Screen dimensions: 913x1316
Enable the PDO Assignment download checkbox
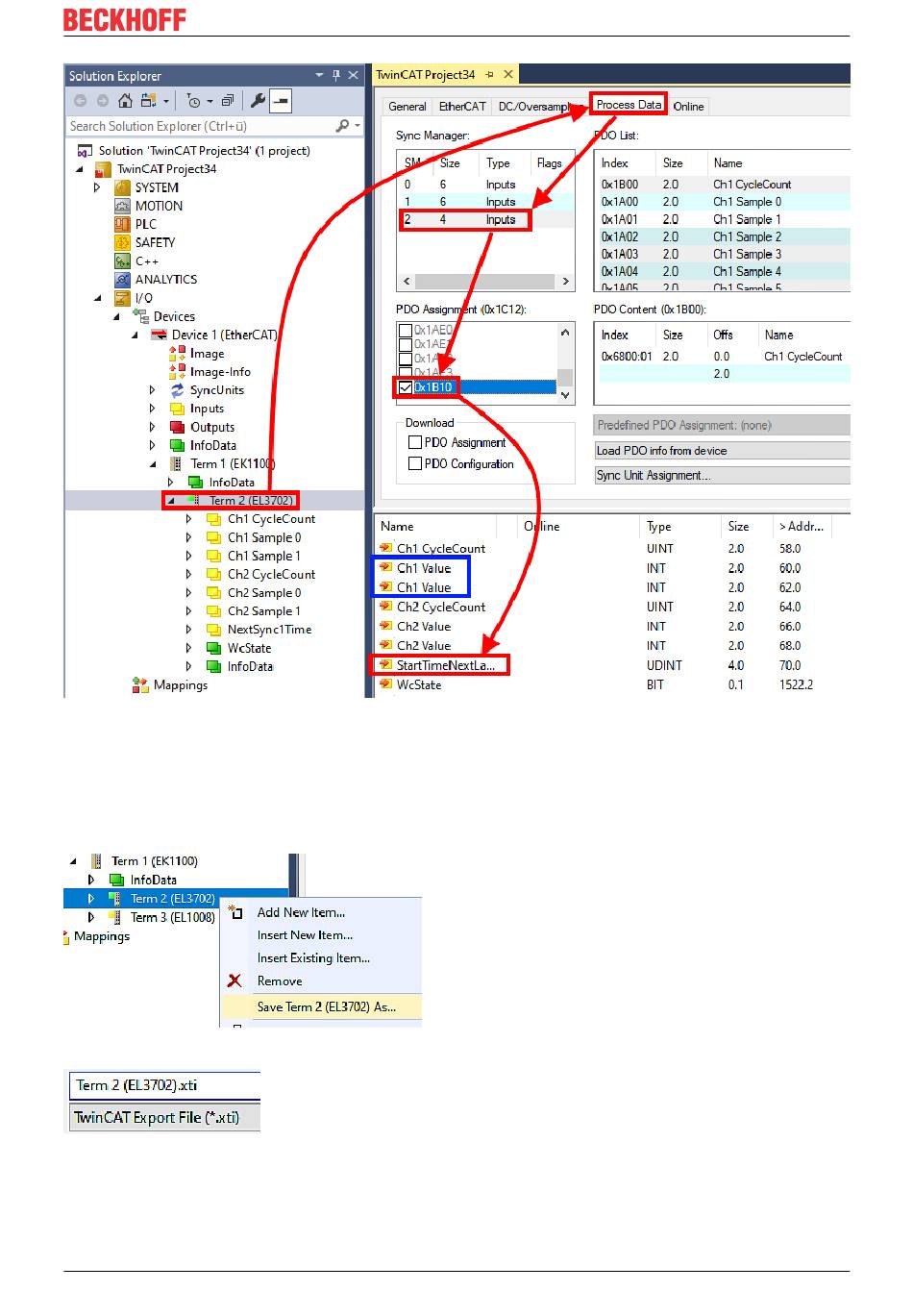(x=415, y=442)
